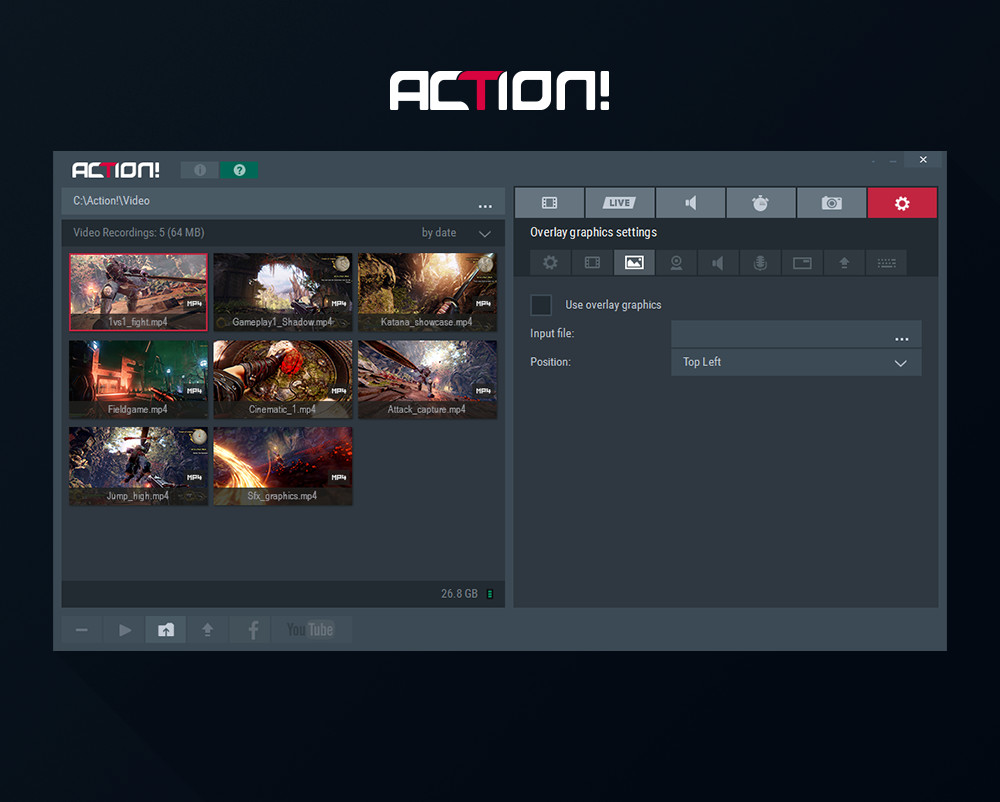Open the benchmark stopwatch tab
The width and height of the screenshot is (1000, 802).
tap(760, 203)
